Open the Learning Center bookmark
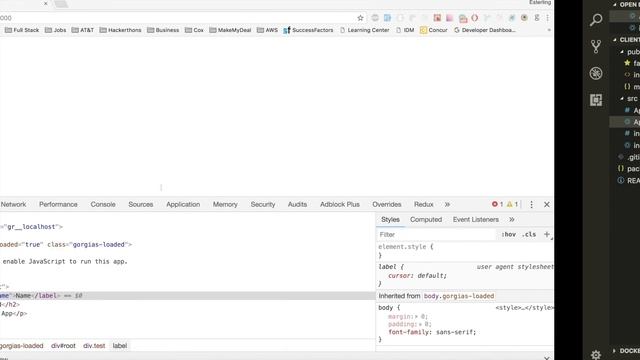The height and width of the screenshot is (360, 640). point(364,30)
